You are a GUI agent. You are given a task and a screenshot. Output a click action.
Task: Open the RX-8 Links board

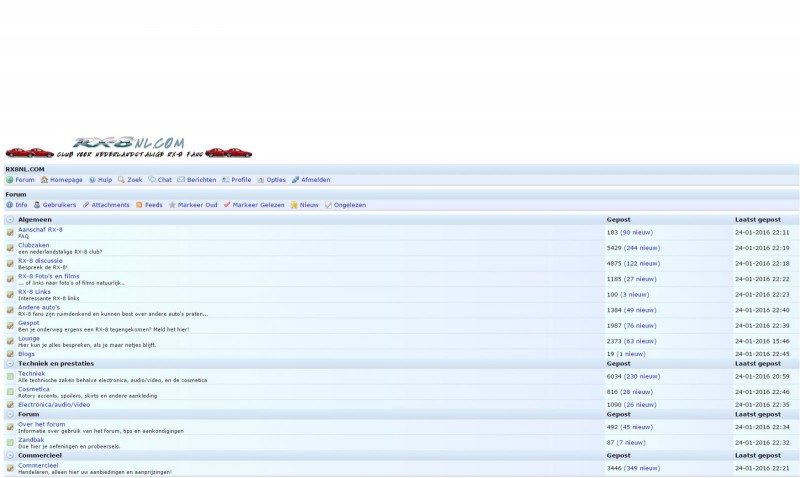(34, 292)
